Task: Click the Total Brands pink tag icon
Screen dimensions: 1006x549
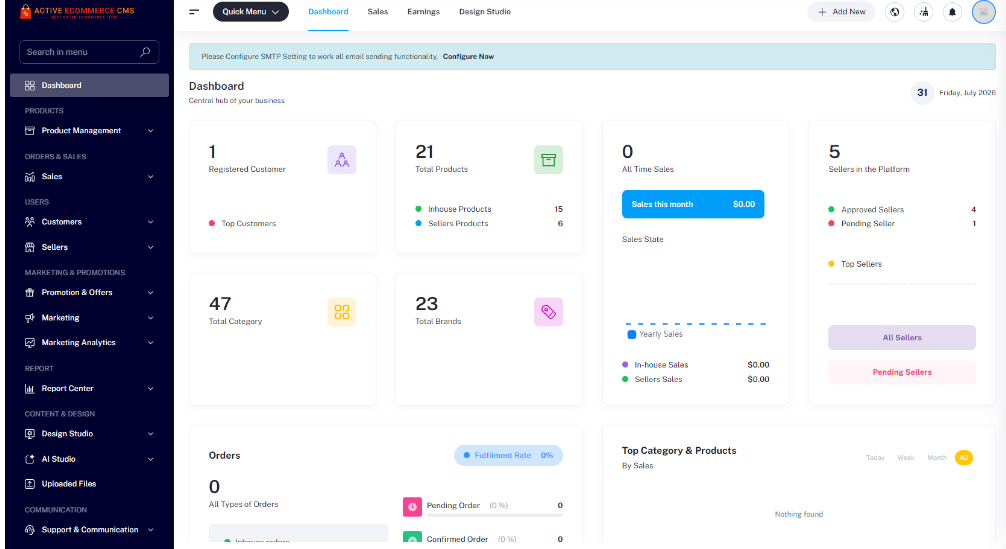Action: [x=548, y=312]
